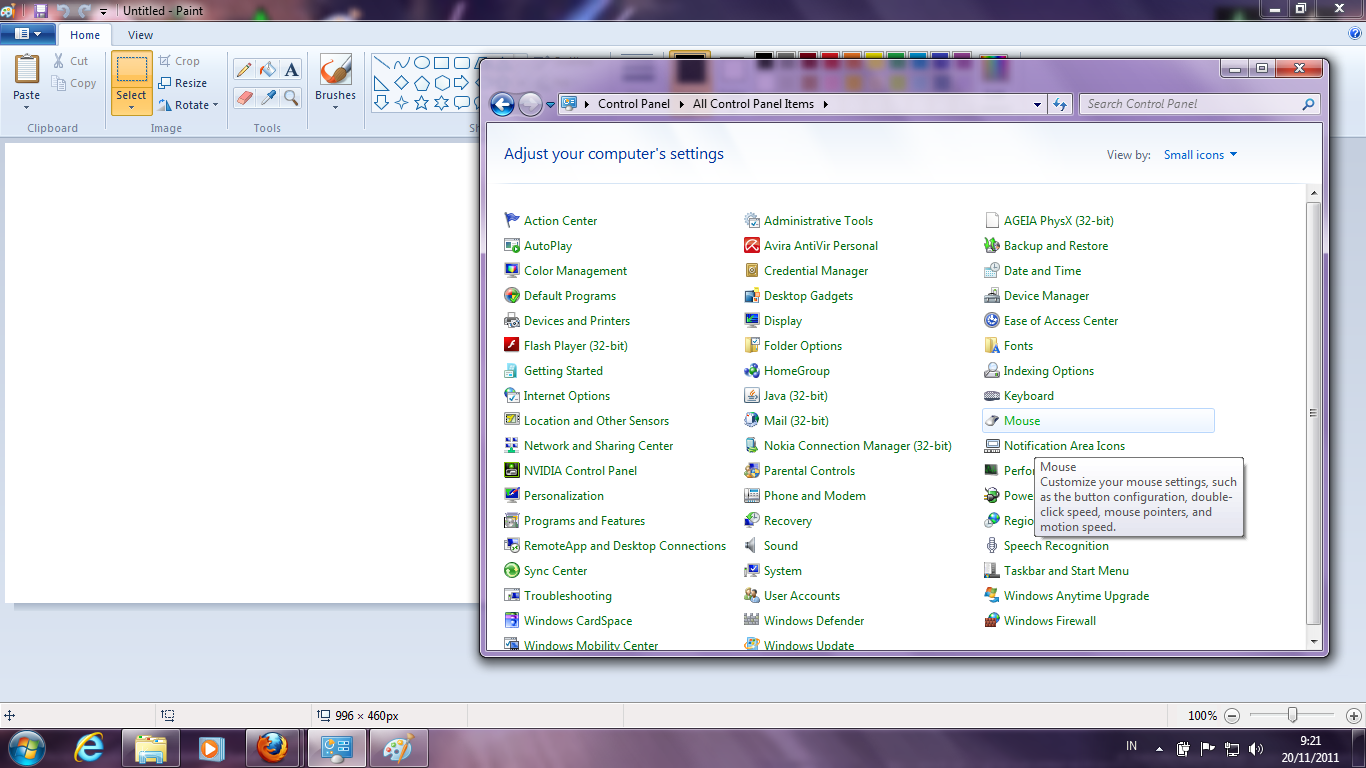Select the Eraser tool in Paint
The image size is (1366, 768).
243,97
